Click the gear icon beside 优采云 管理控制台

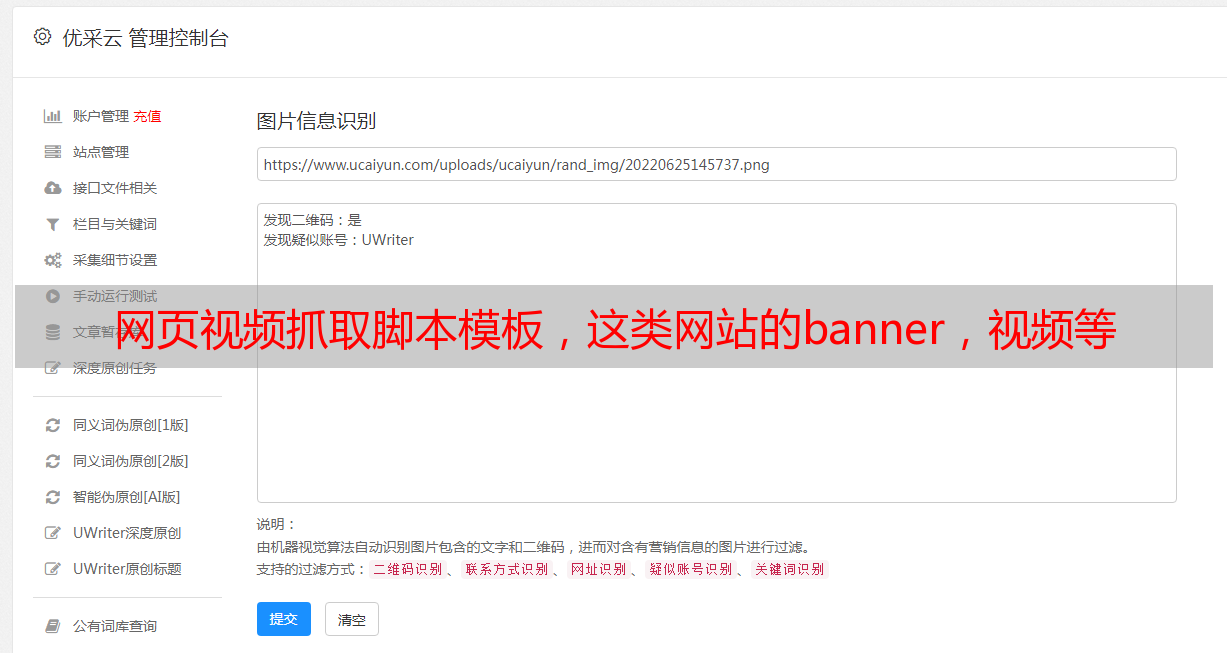42,37
